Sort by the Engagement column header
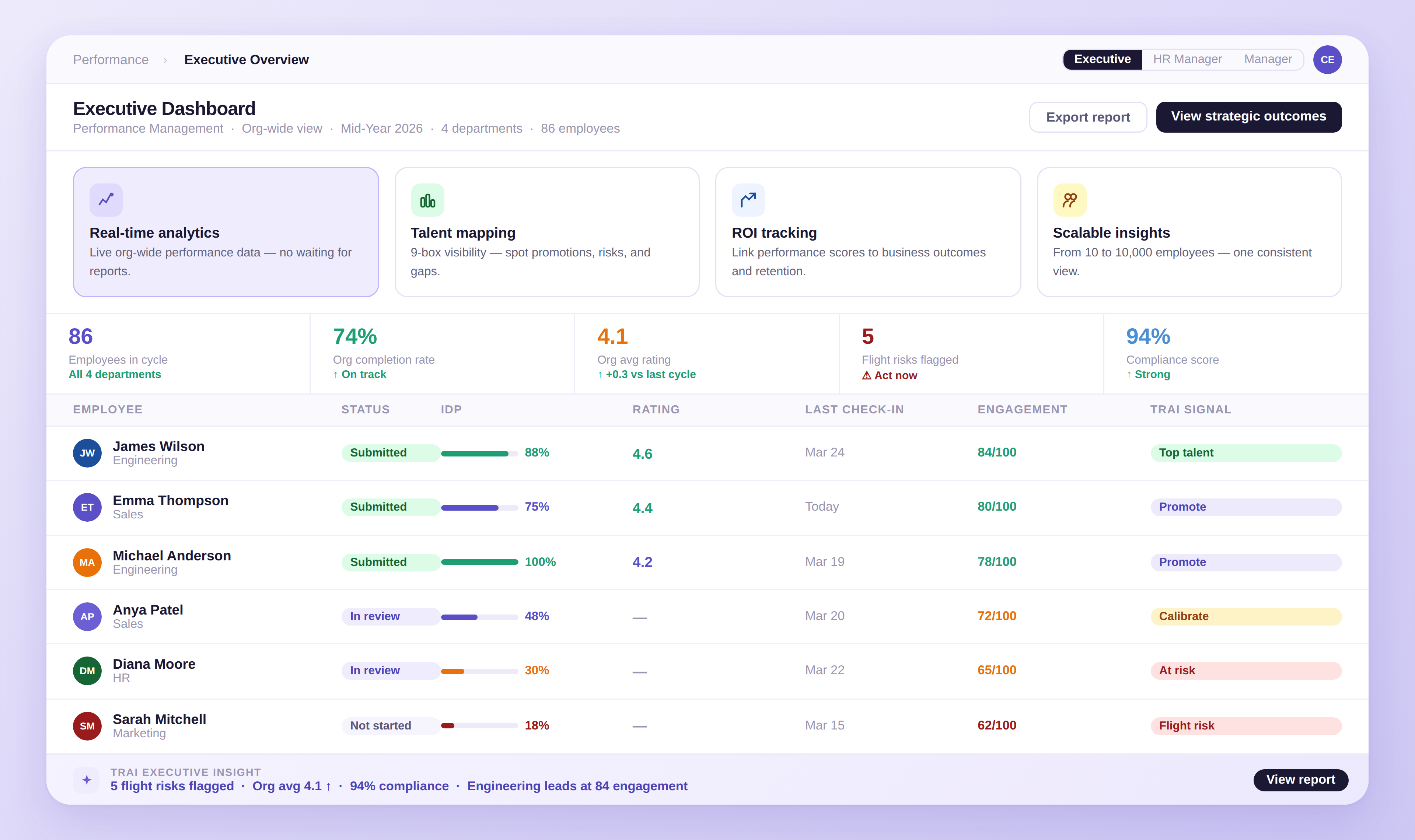 [1021, 409]
